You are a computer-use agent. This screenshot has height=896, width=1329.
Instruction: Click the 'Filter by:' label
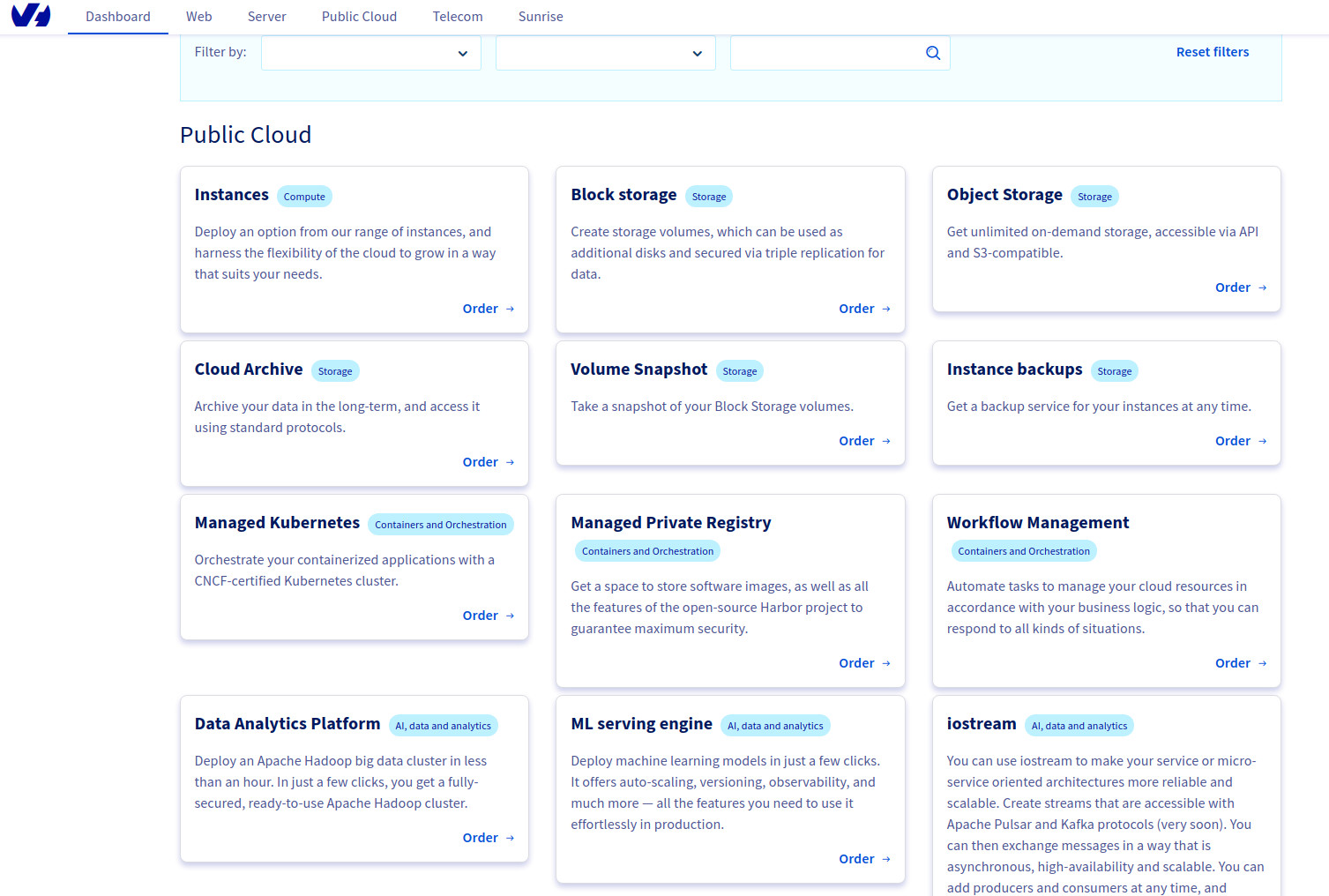point(220,52)
